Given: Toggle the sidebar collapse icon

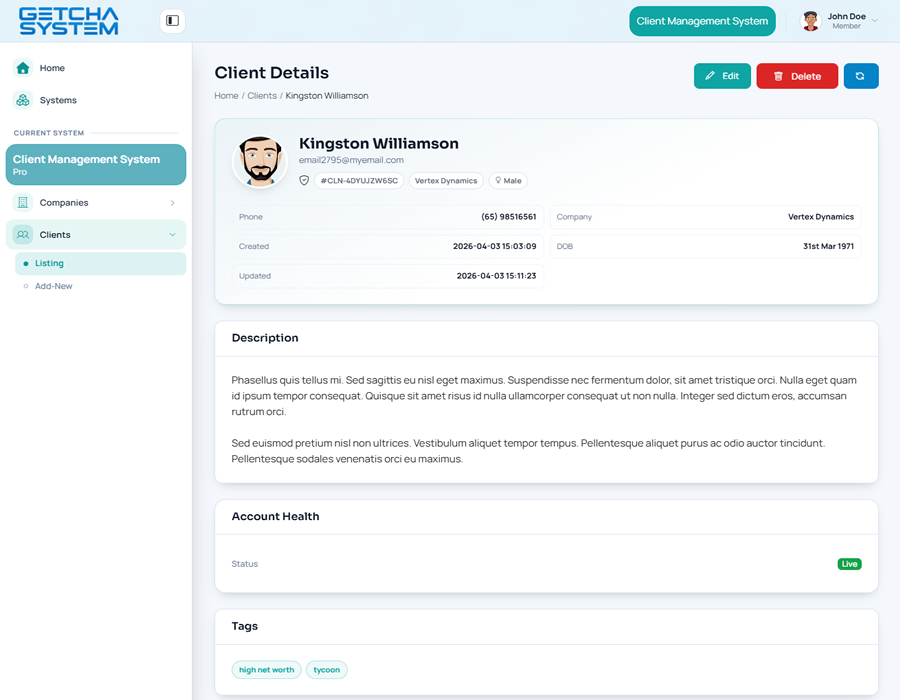Looking at the screenshot, I should pos(172,20).
